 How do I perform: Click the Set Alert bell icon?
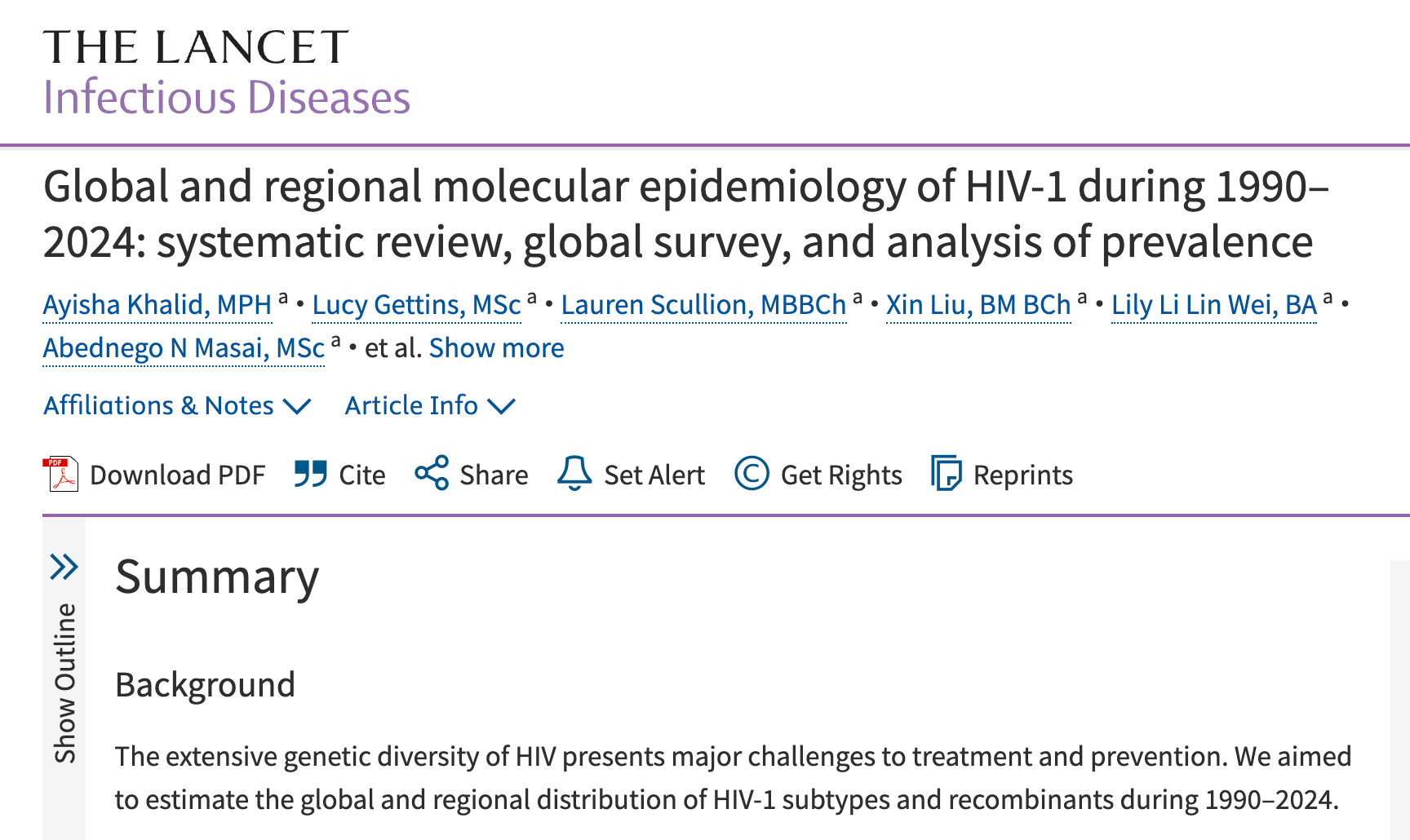574,473
